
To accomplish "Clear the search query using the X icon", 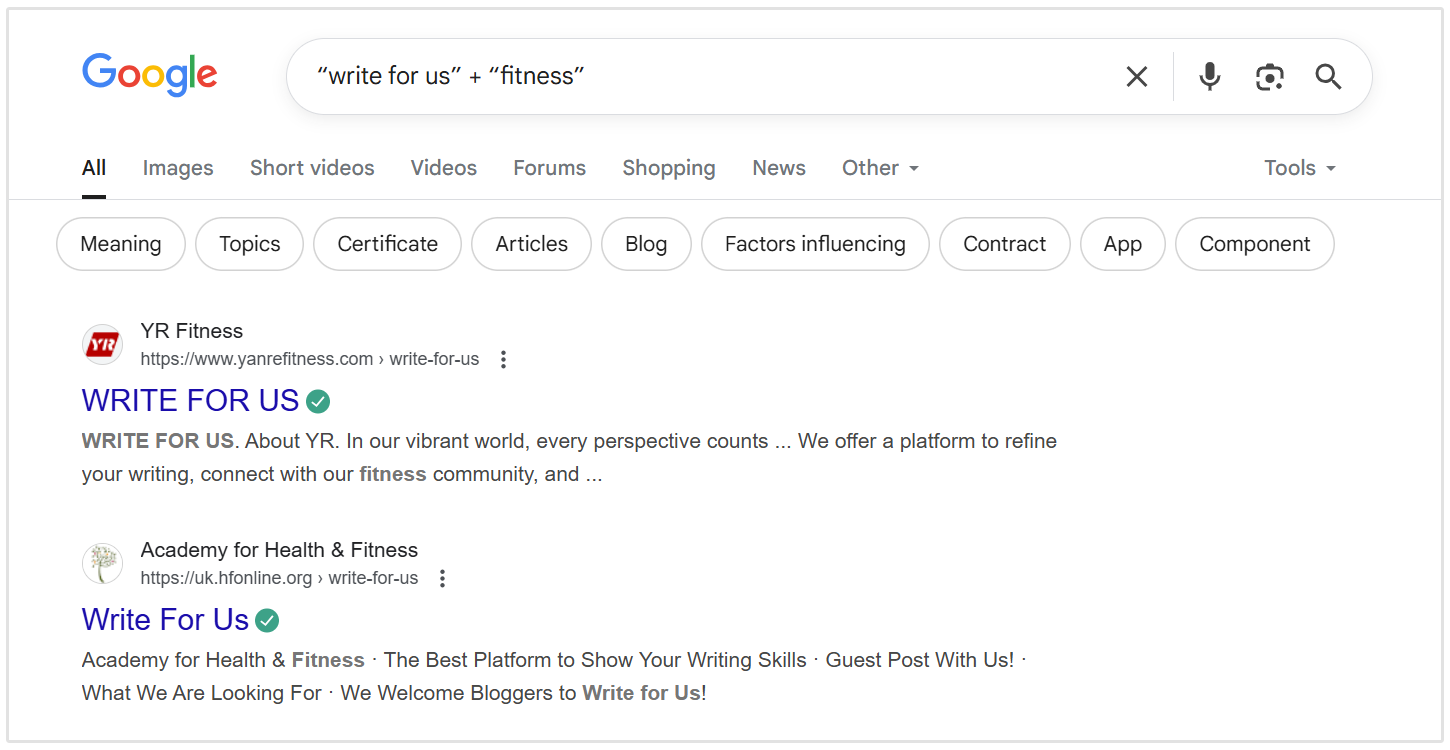I will [1136, 75].
